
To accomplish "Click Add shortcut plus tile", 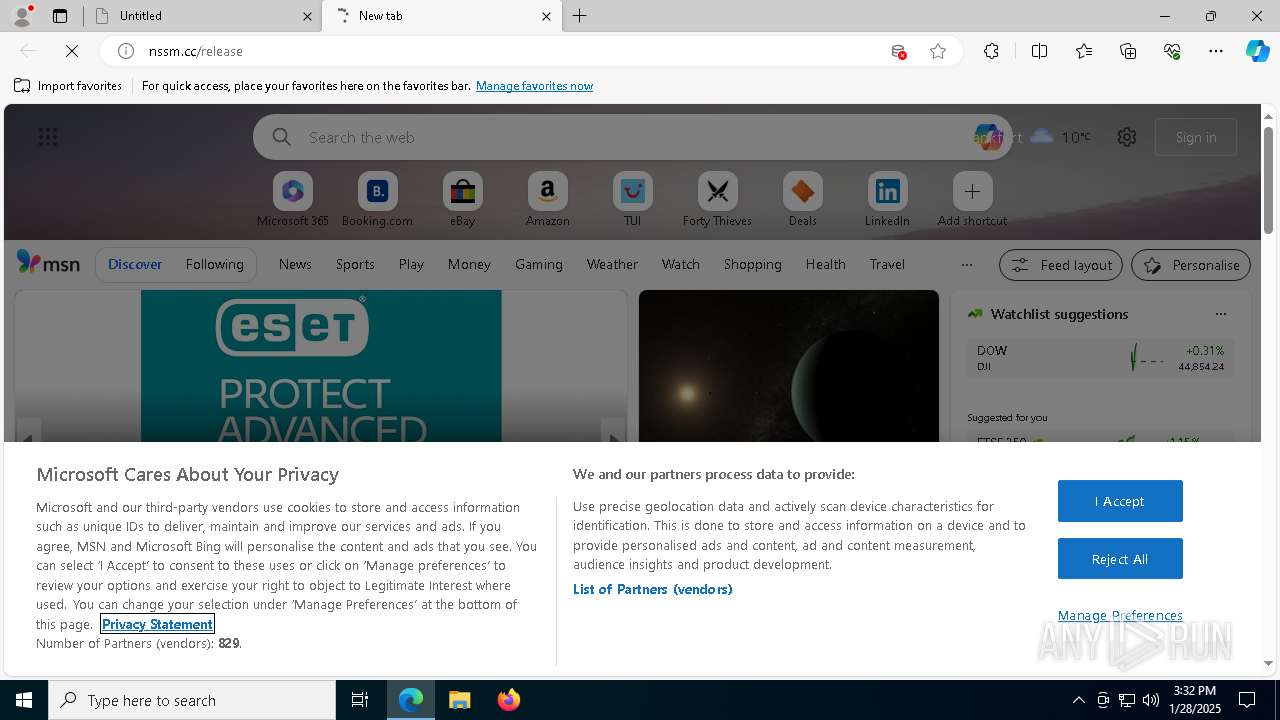I will click(x=972, y=200).
